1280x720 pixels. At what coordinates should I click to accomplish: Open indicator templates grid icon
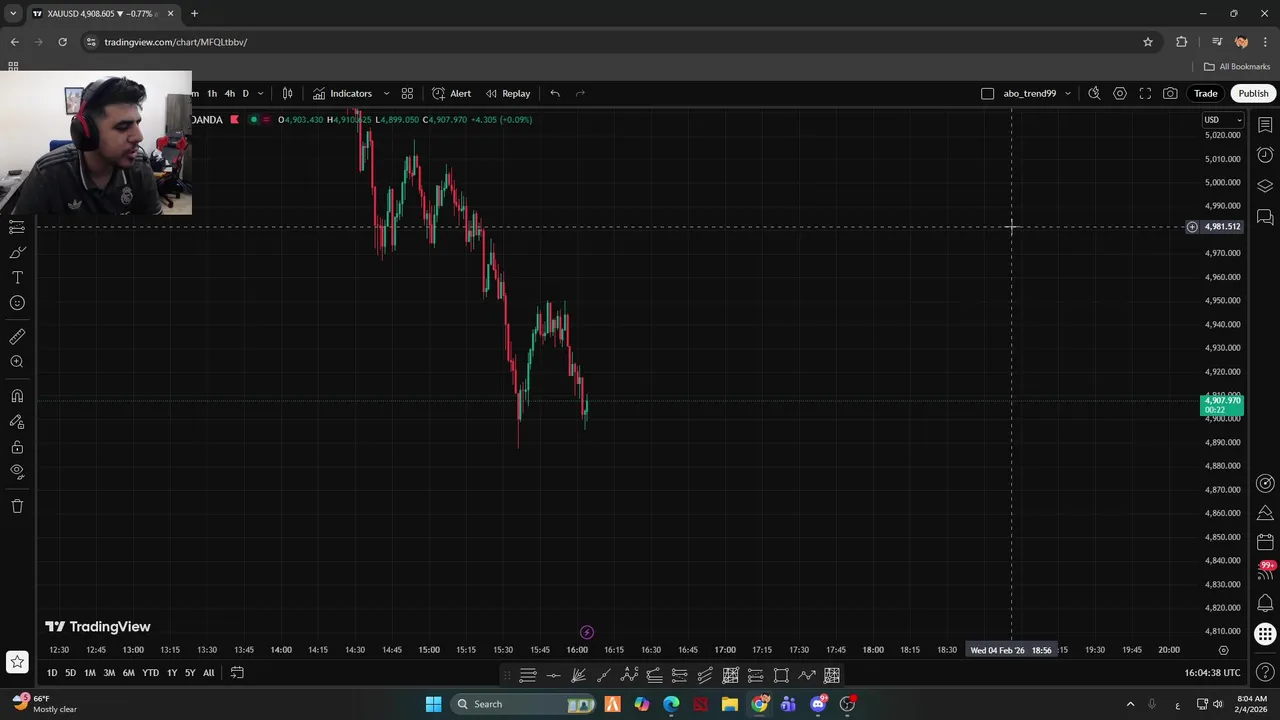(x=407, y=93)
